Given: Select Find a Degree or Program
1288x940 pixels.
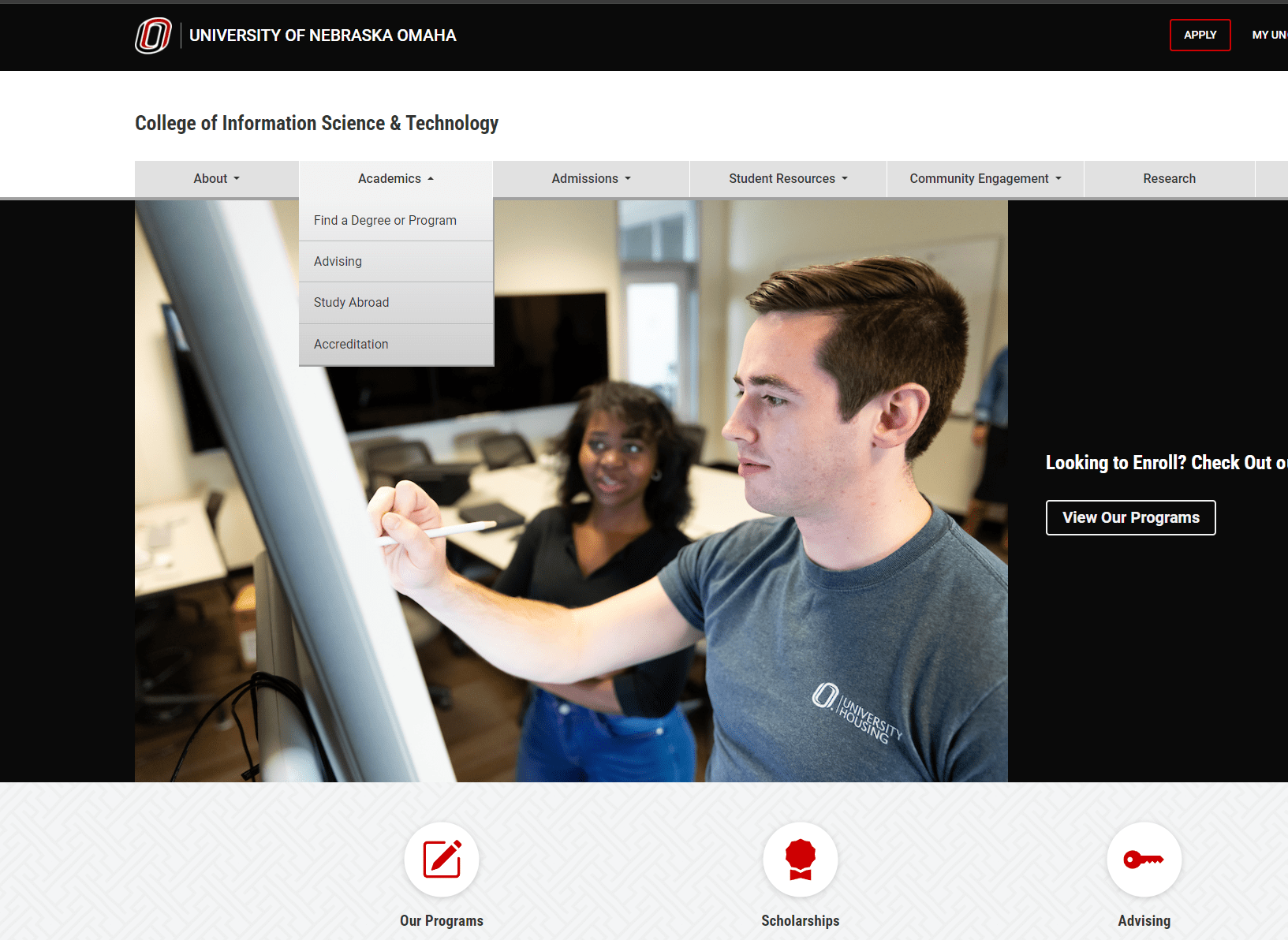Looking at the screenshot, I should pyautogui.click(x=396, y=220).
